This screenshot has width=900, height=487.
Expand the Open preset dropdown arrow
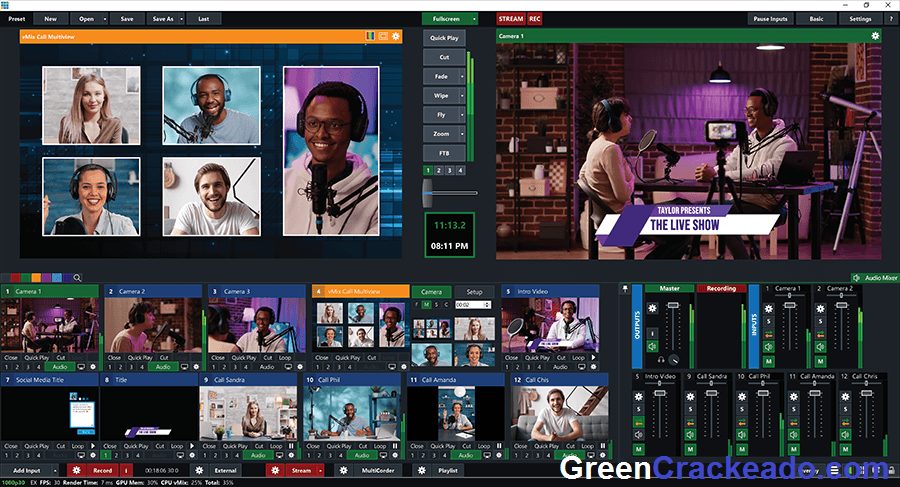point(102,19)
